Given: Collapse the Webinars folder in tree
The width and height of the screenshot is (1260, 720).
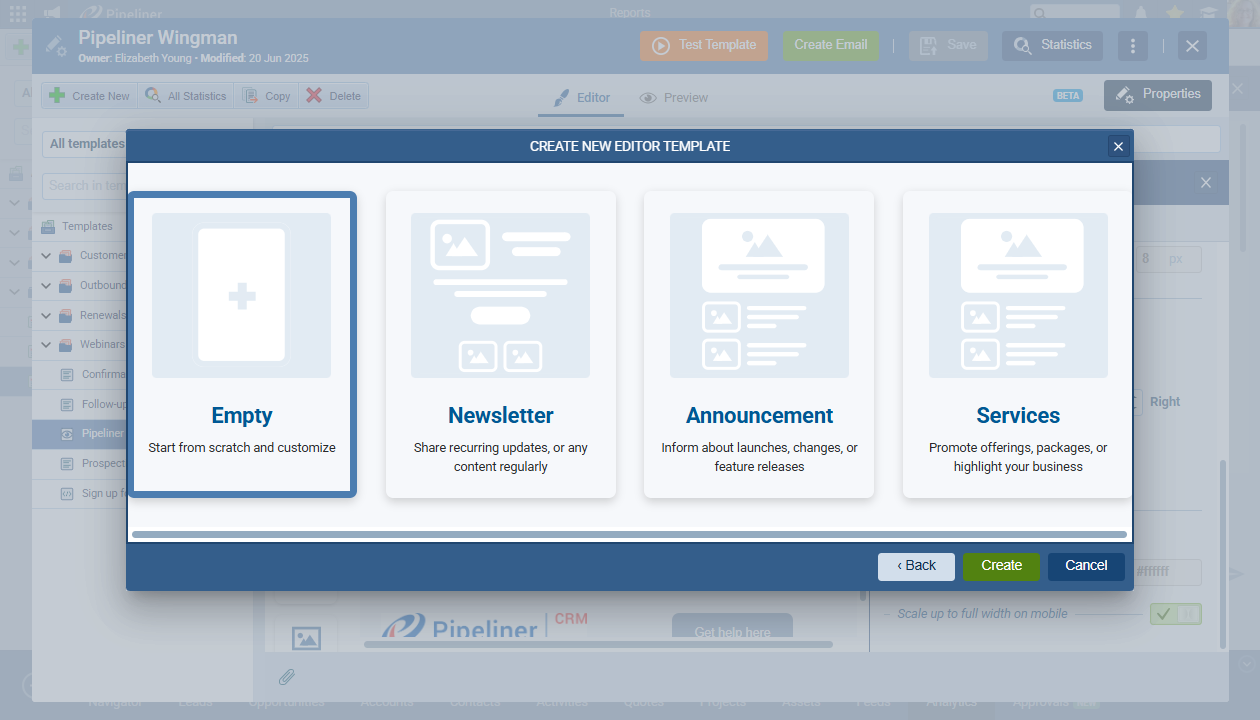Looking at the screenshot, I should 46,345.
